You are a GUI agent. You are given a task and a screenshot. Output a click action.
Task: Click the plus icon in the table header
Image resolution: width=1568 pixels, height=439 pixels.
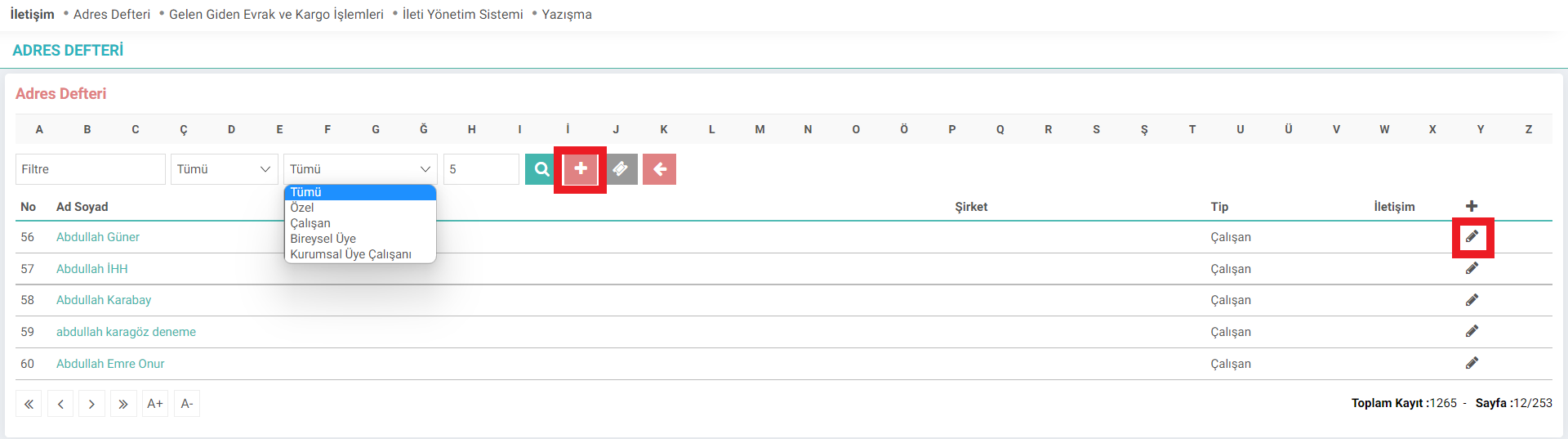click(x=1472, y=206)
